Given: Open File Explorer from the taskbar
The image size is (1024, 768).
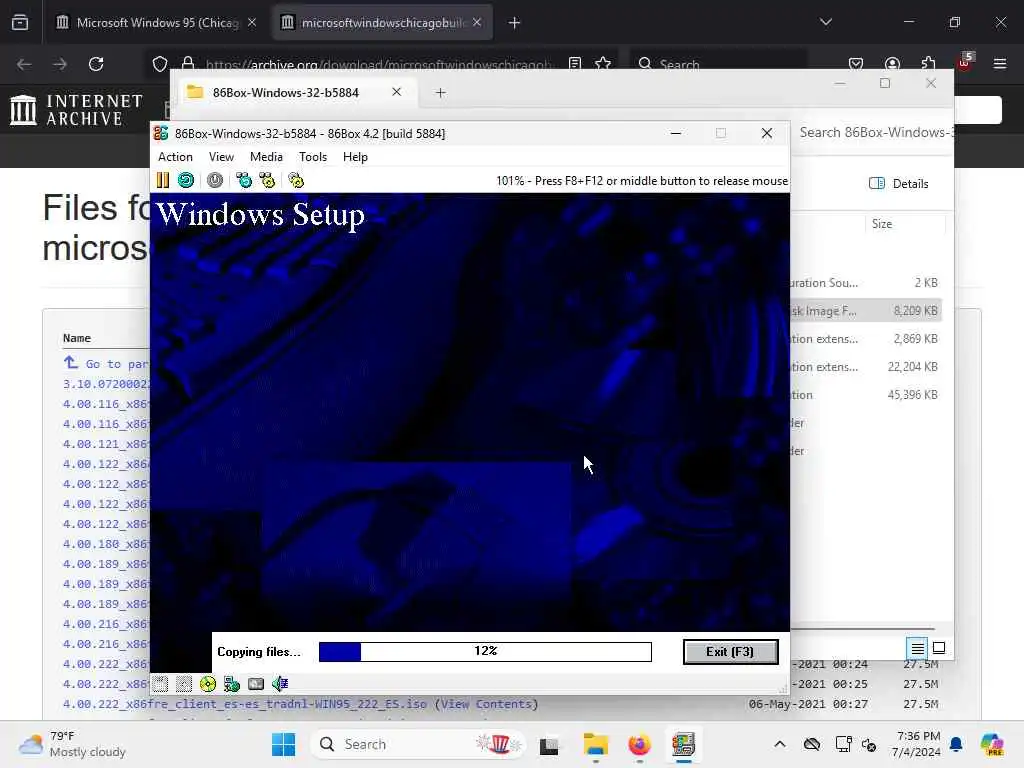Looking at the screenshot, I should 596,744.
